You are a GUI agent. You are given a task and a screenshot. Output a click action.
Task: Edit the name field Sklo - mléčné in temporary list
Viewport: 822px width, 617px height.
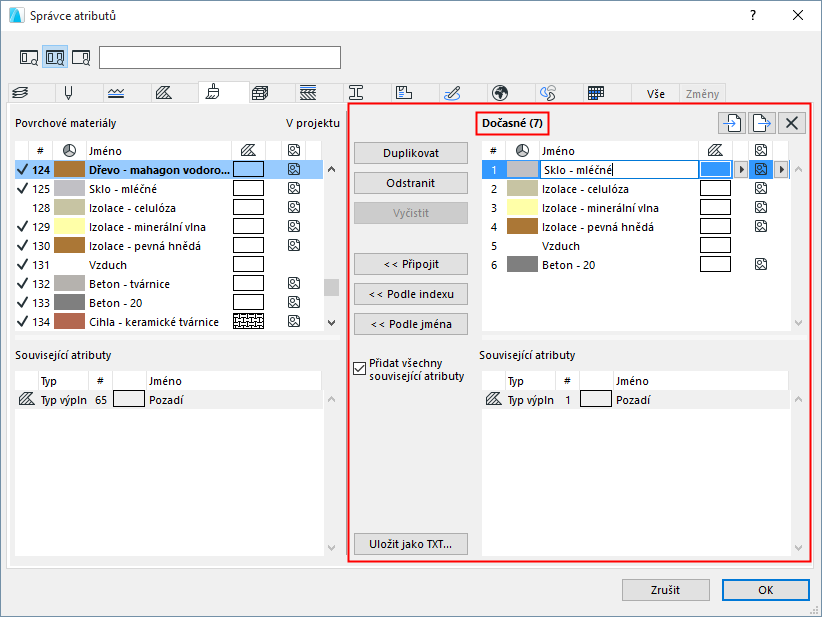click(619, 170)
